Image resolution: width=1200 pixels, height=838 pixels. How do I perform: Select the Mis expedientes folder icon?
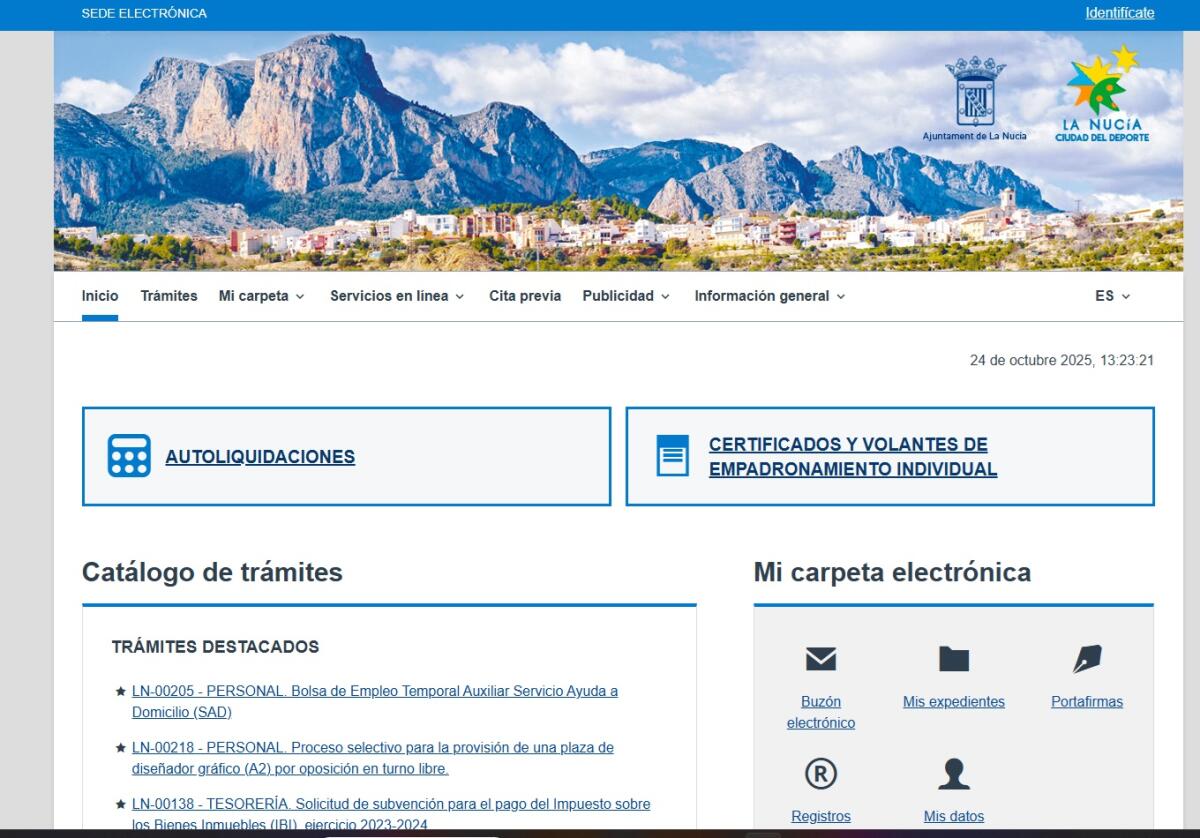tap(953, 658)
